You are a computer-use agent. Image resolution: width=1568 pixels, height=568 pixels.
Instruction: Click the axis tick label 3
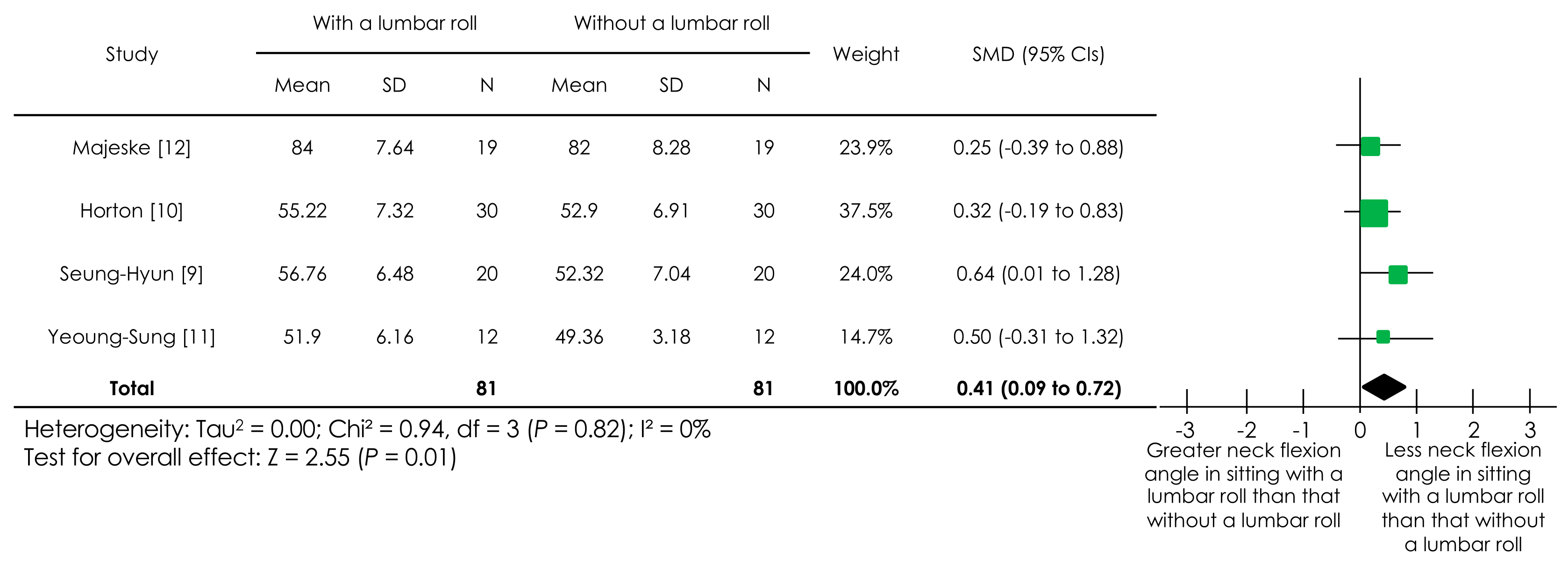tap(1530, 430)
